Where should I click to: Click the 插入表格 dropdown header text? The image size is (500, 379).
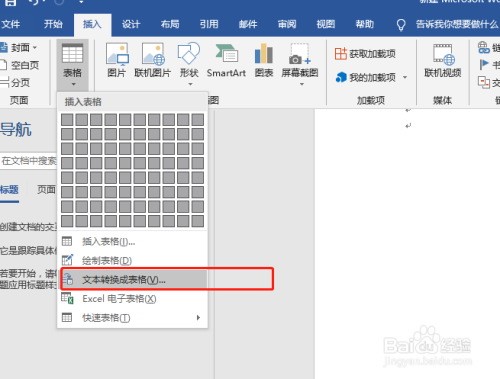point(83,102)
